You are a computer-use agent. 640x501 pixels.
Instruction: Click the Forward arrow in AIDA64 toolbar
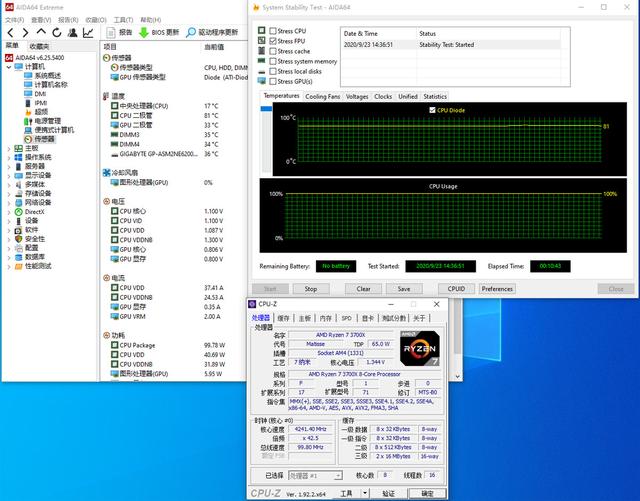coord(25,33)
